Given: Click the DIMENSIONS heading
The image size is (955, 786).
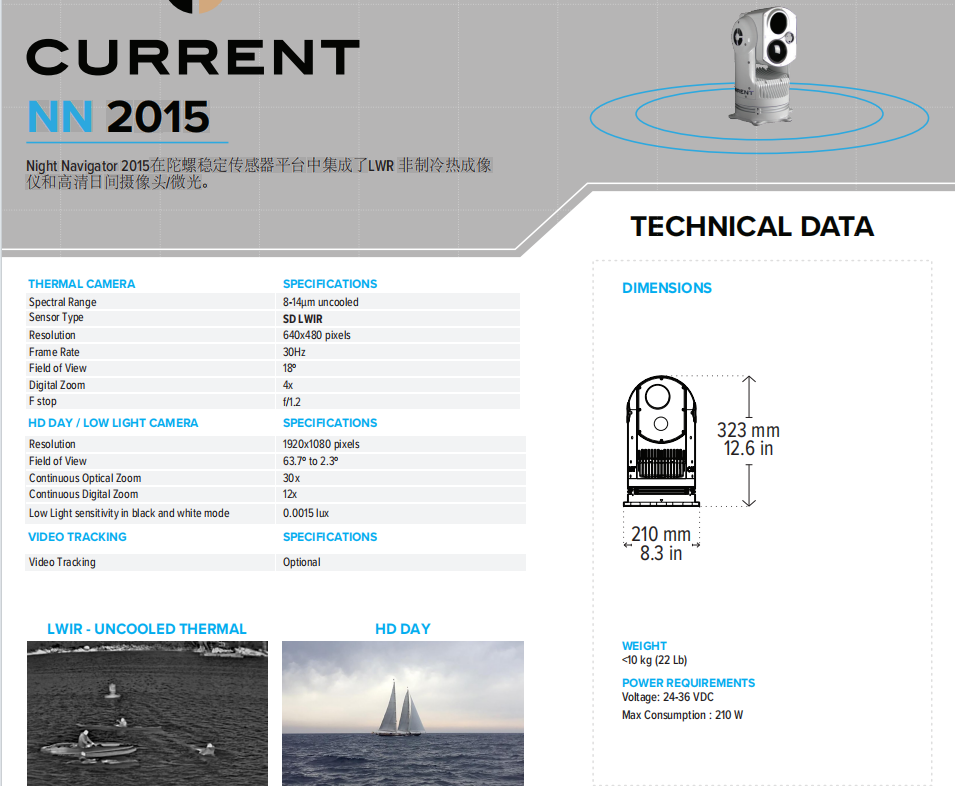Looking at the screenshot, I should [667, 288].
